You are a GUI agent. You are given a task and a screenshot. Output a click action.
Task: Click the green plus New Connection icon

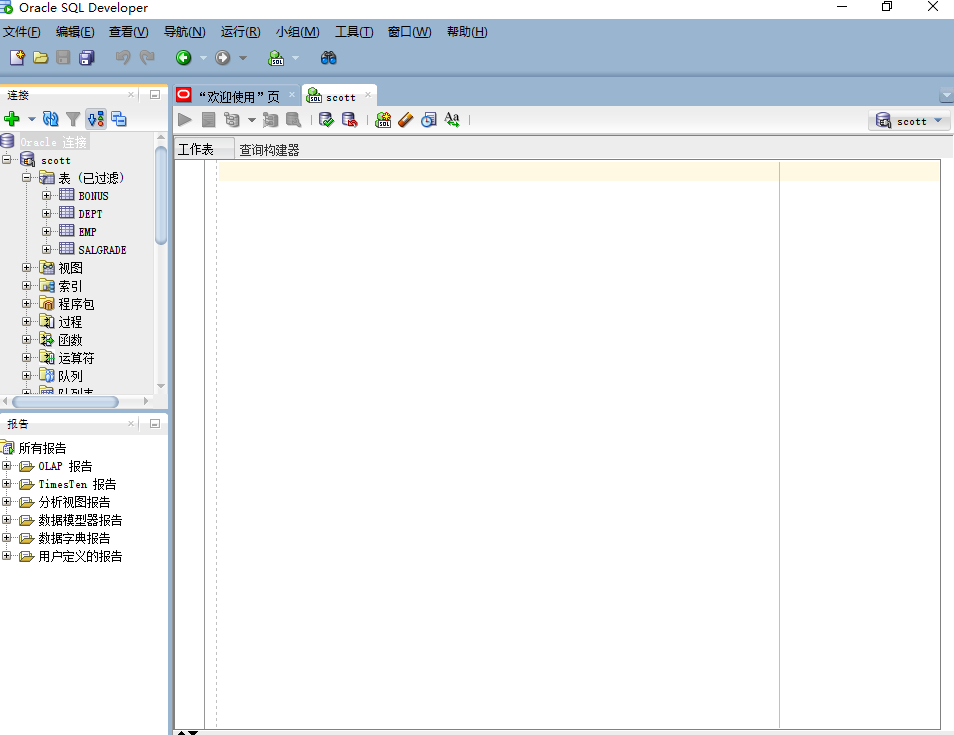pos(12,119)
